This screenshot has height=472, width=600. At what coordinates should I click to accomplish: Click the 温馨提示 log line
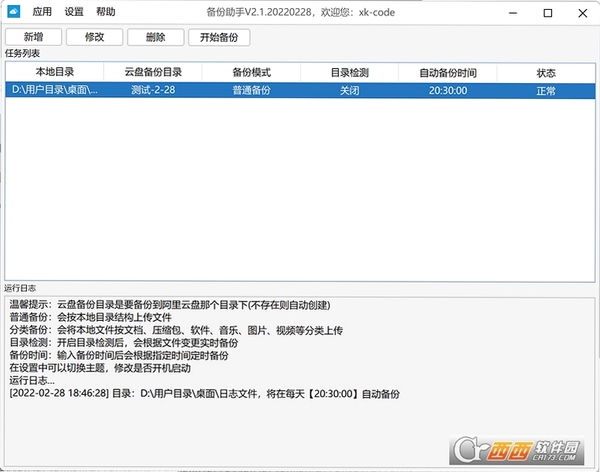(x=170, y=305)
